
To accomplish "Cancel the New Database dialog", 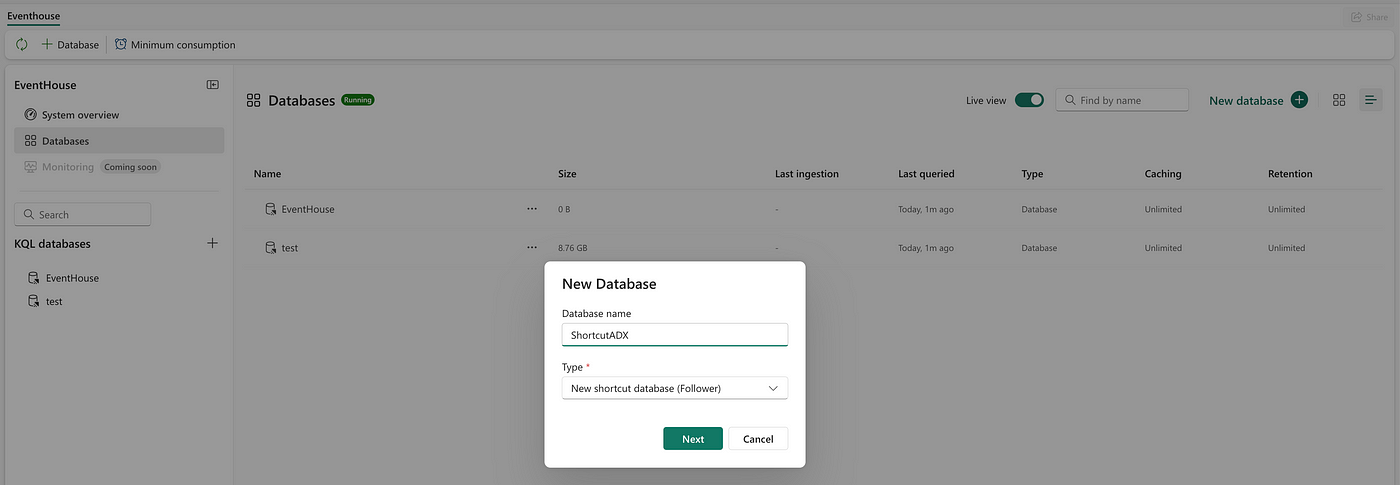I will coord(758,439).
